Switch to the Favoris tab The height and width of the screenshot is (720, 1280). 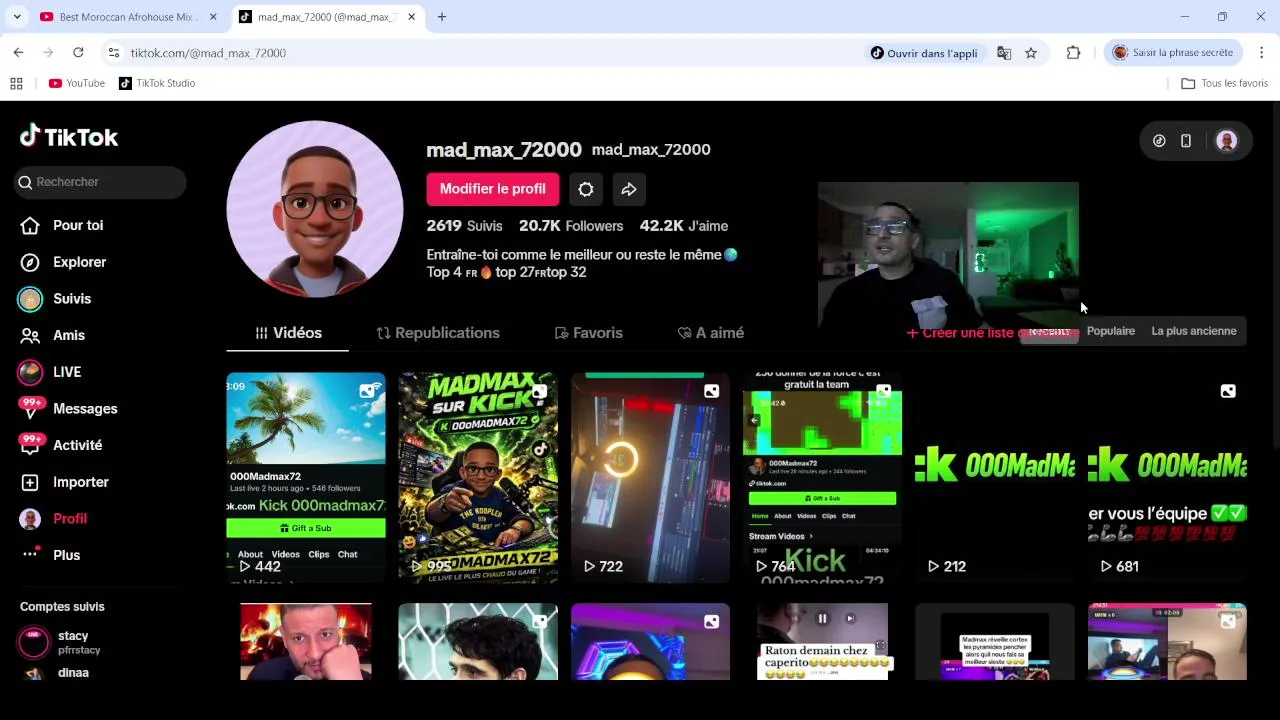(588, 333)
